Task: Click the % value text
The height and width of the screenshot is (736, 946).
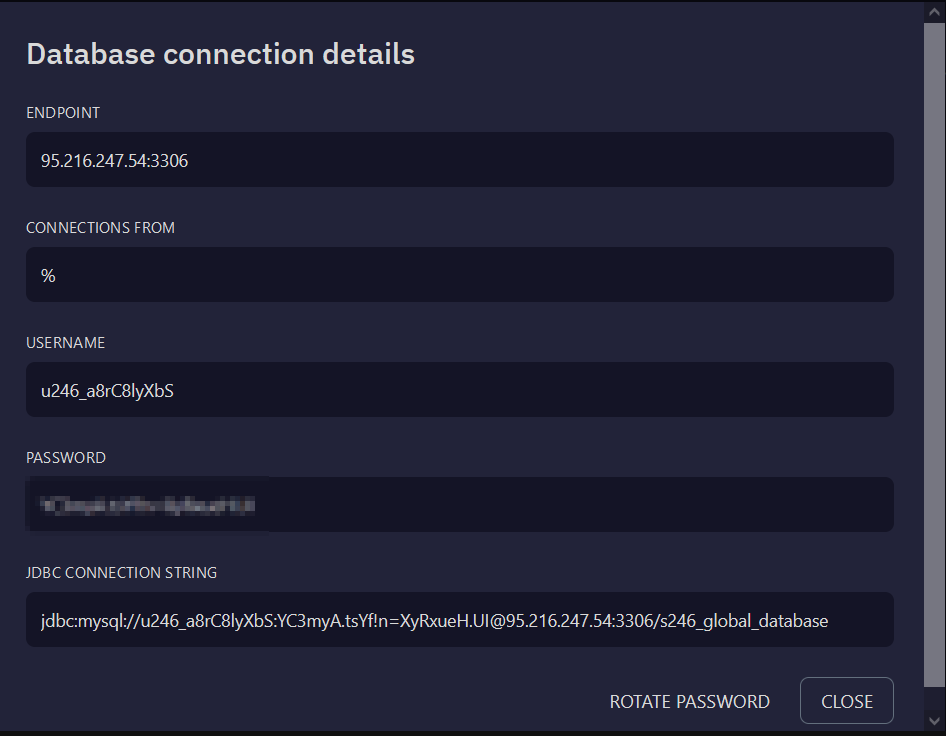Action: [48, 275]
